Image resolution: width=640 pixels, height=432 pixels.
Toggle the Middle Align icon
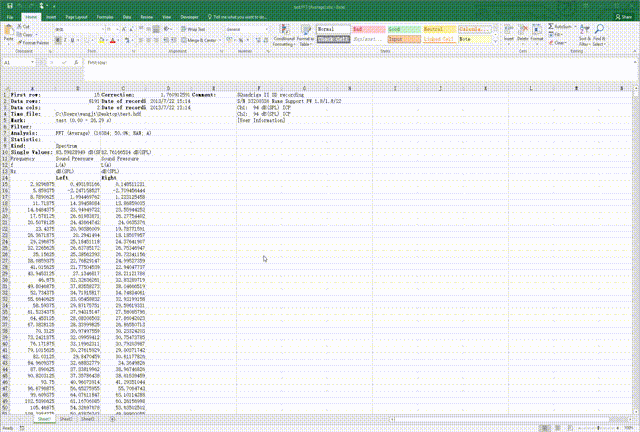coord(148,29)
